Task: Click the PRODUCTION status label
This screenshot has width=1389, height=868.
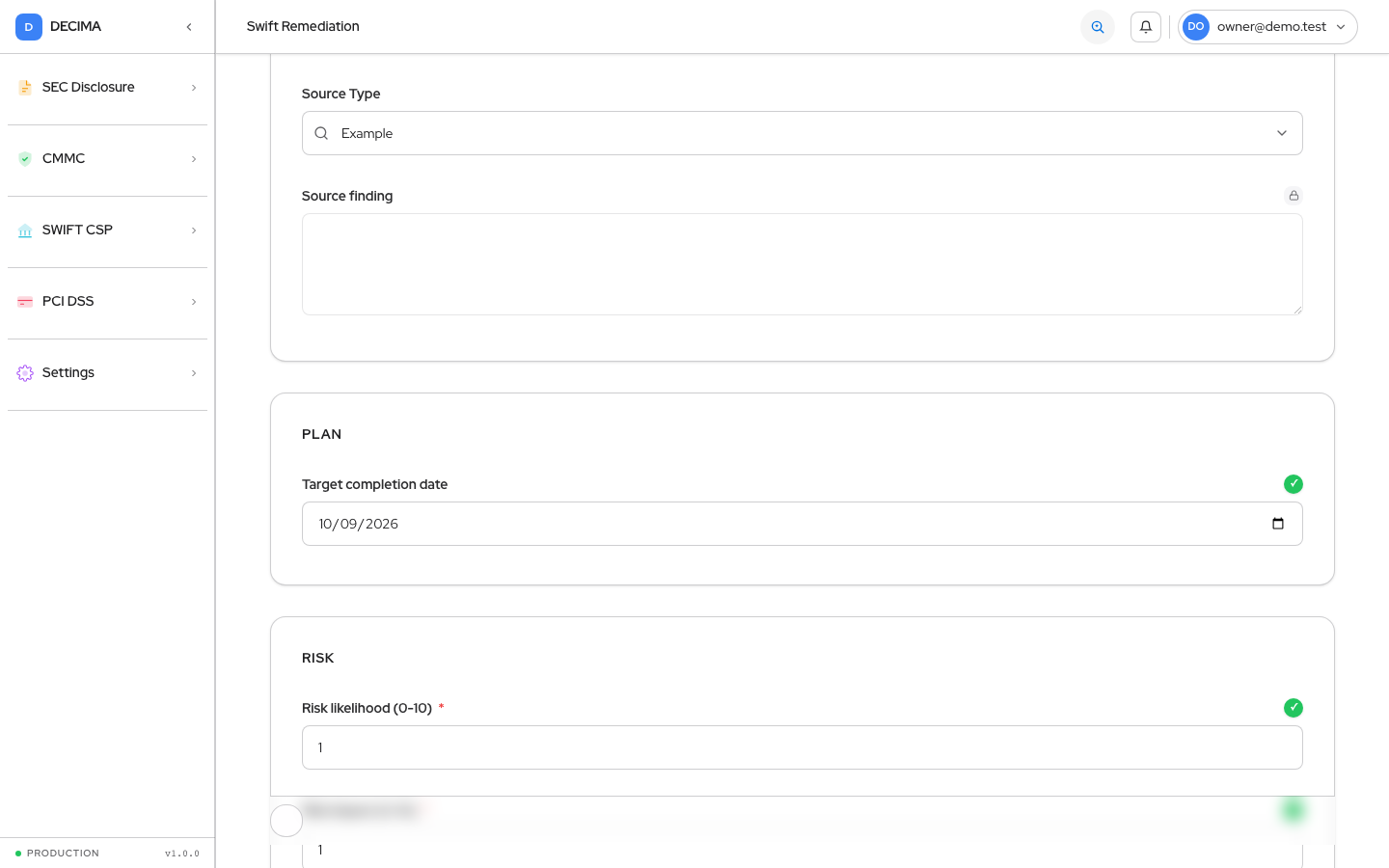Action: (x=63, y=854)
